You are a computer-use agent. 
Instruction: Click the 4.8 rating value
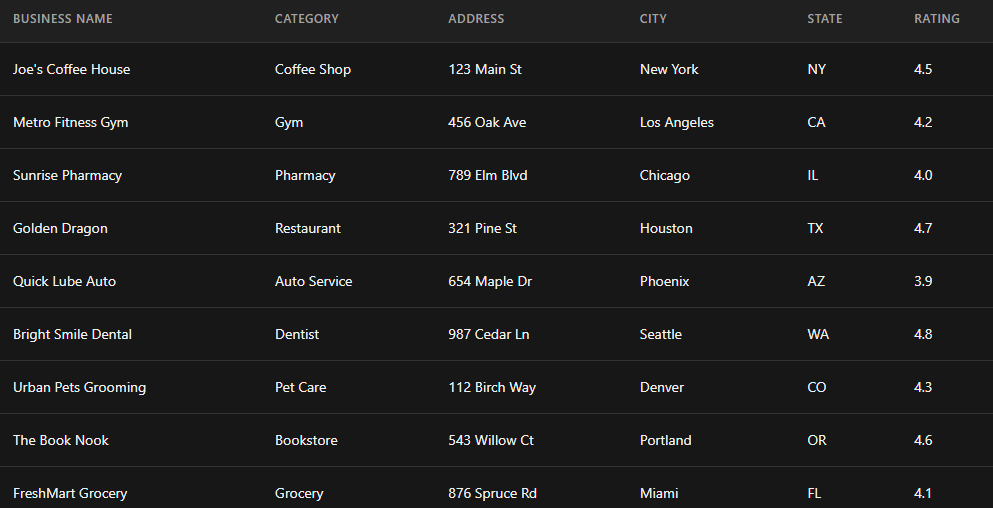point(923,335)
